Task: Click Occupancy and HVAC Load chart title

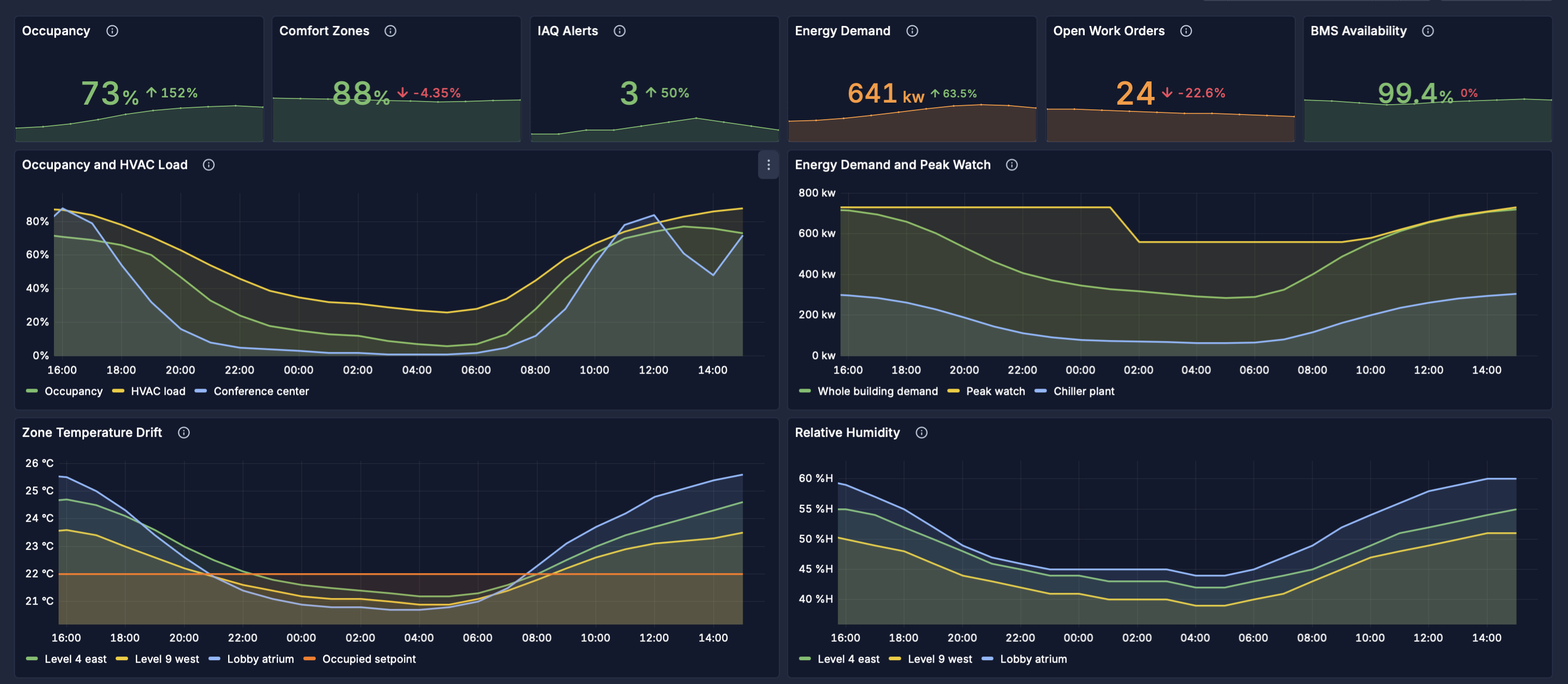Action: [x=105, y=165]
